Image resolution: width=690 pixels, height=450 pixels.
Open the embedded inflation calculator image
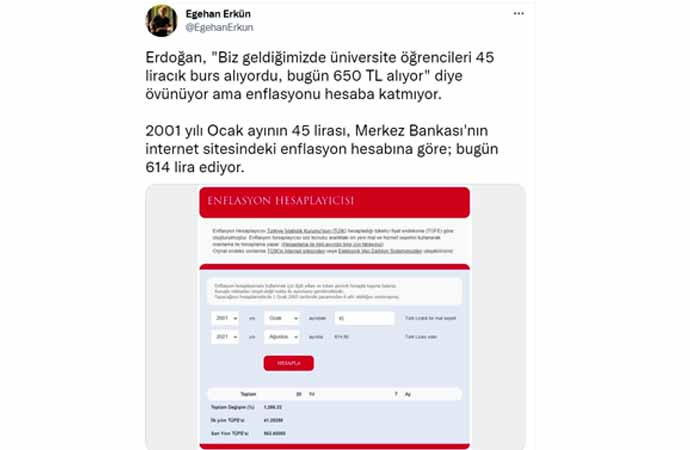(335, 317)
